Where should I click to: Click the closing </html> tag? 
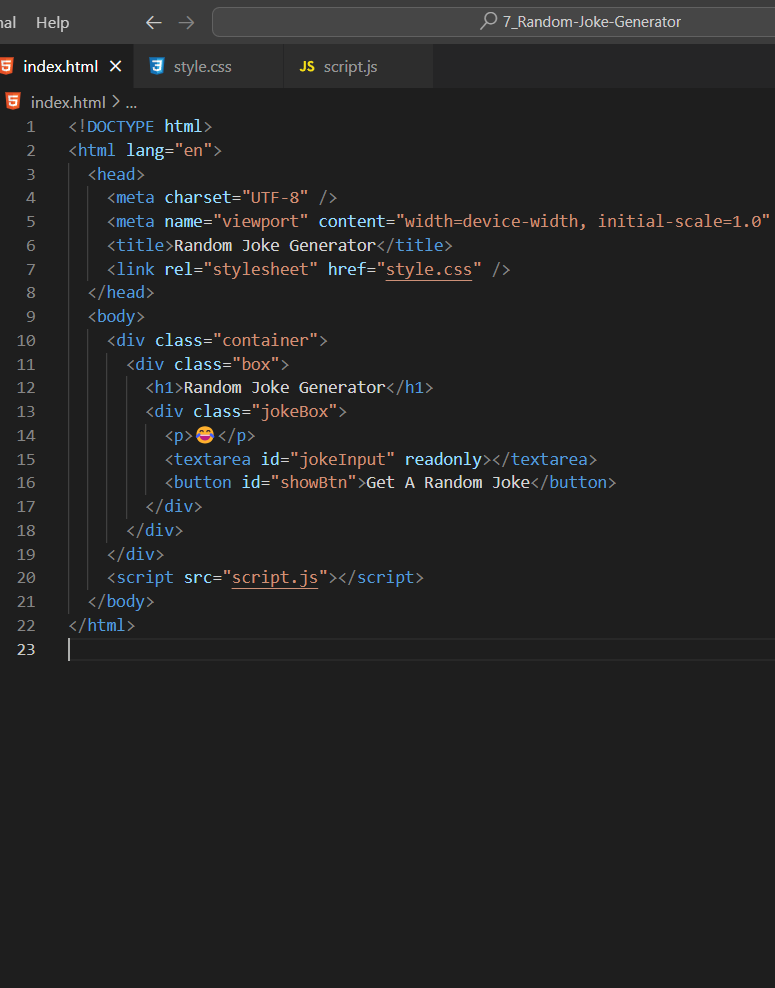coord(101,625)
